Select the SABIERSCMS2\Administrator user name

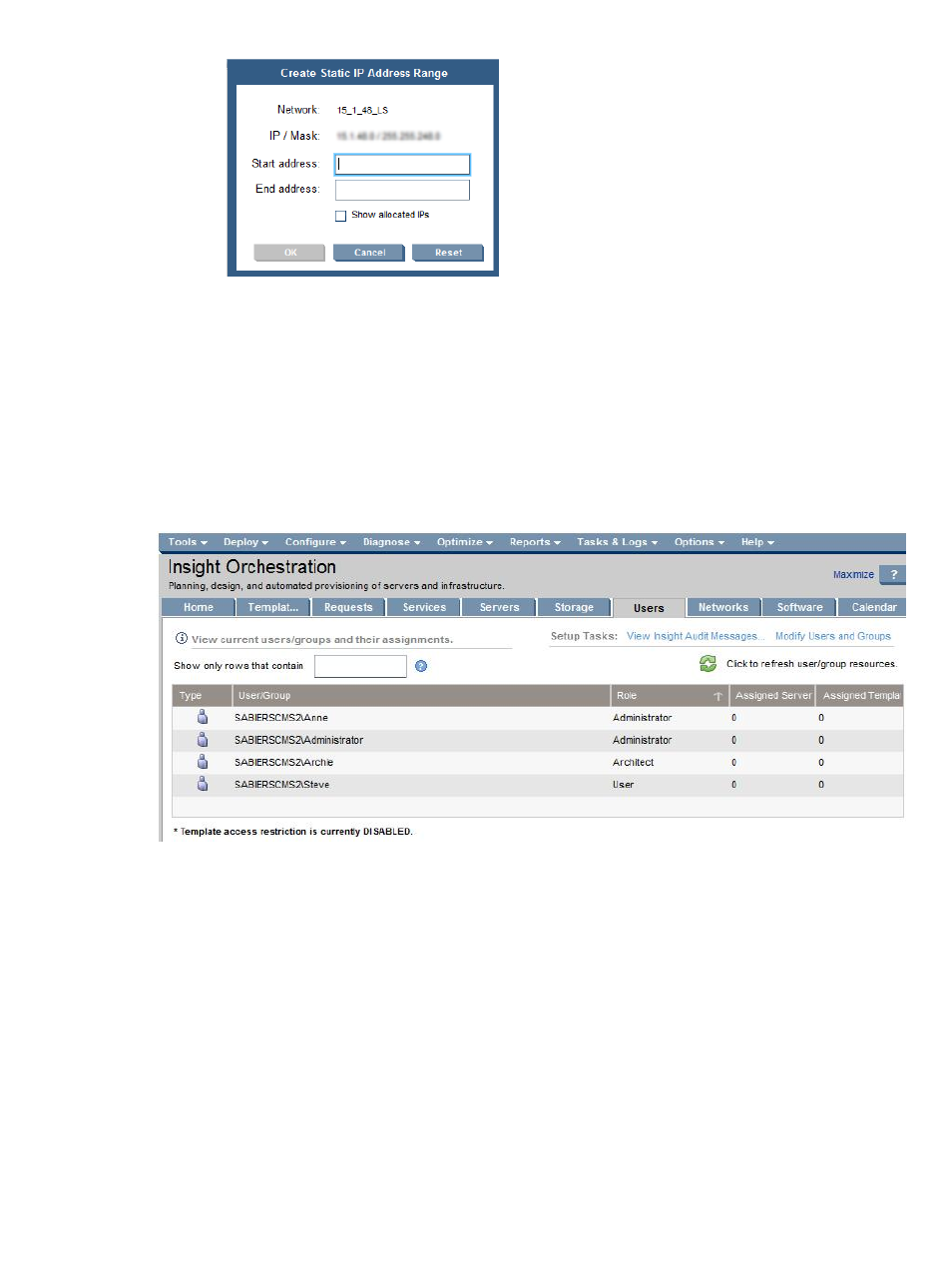point(299,740)
